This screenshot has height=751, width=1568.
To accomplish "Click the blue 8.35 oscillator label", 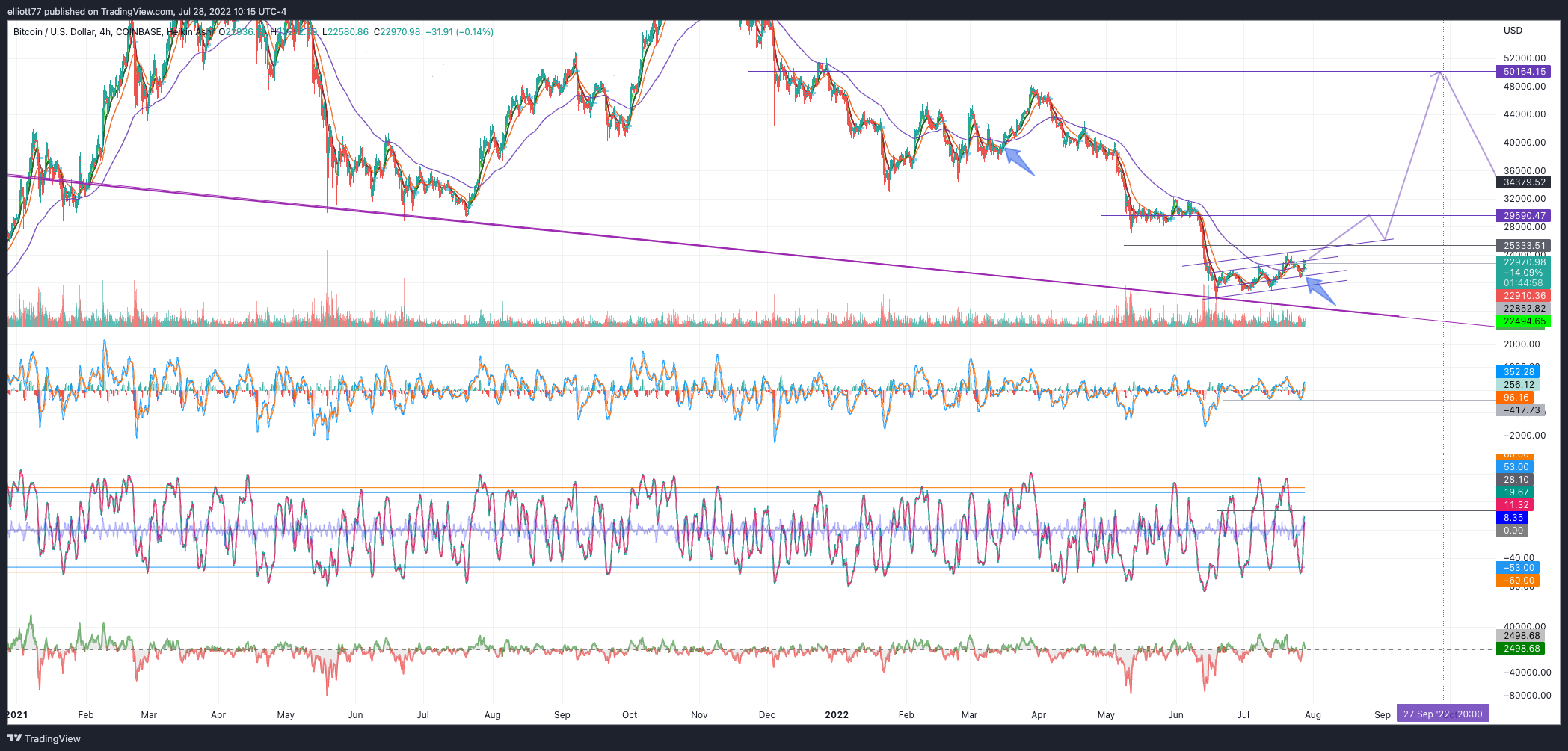I will [x=1512, y=518].
